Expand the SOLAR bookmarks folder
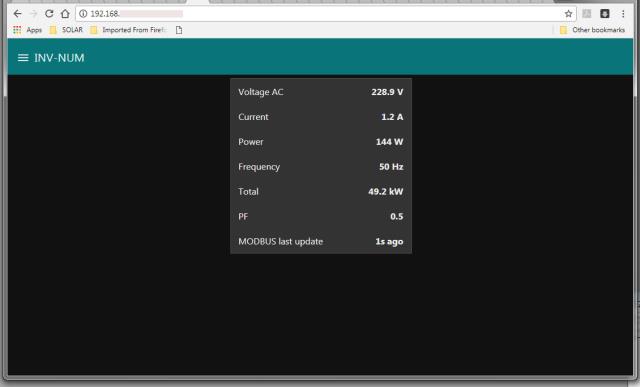This screenshot has width=640, height=387. tap(66, 30)
